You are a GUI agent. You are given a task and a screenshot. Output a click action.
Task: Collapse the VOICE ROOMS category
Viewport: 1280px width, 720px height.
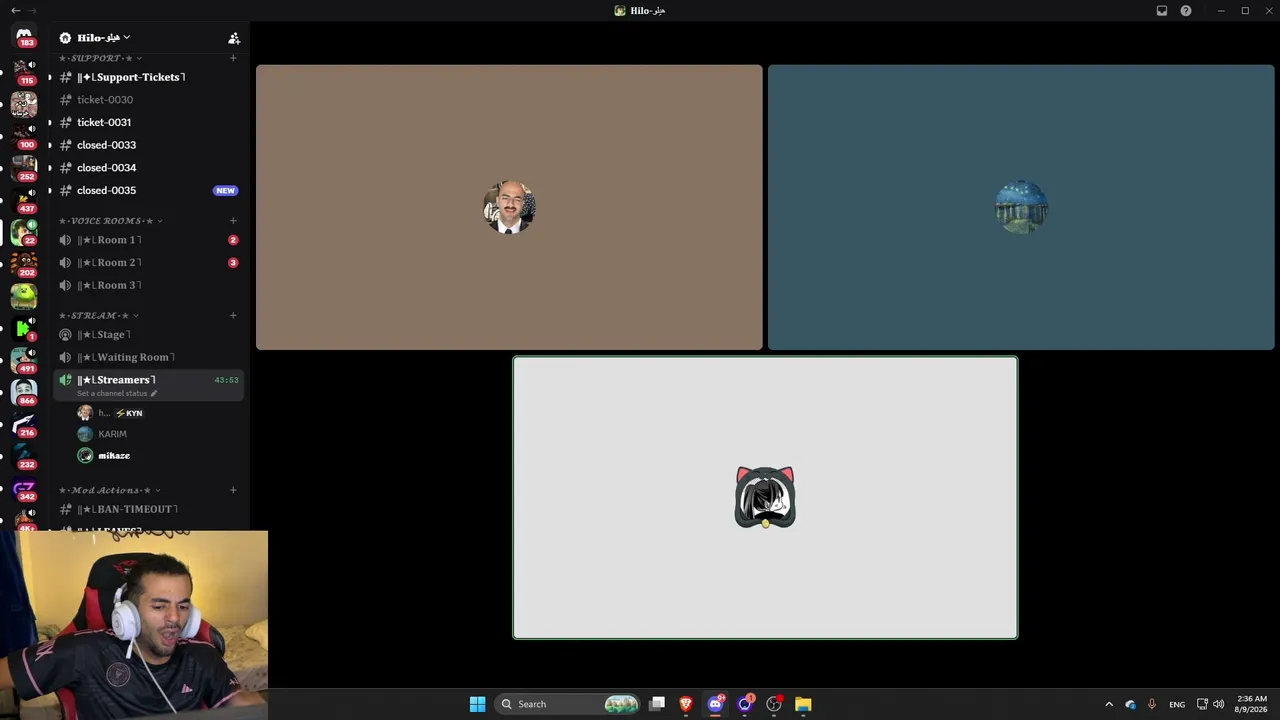(111, 221)
